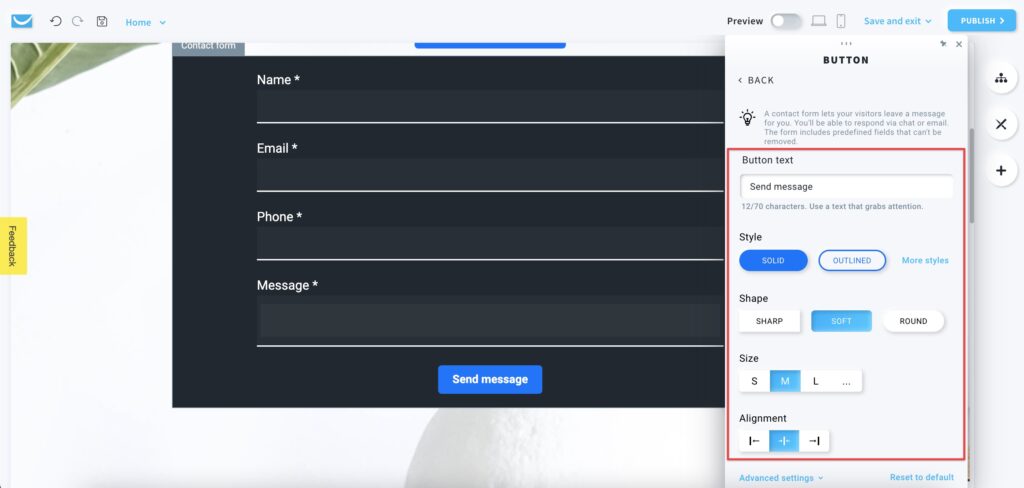Expand Advanced settings
The height and width of the screenshot is (488, 1024).
click(x=781, y=478)
